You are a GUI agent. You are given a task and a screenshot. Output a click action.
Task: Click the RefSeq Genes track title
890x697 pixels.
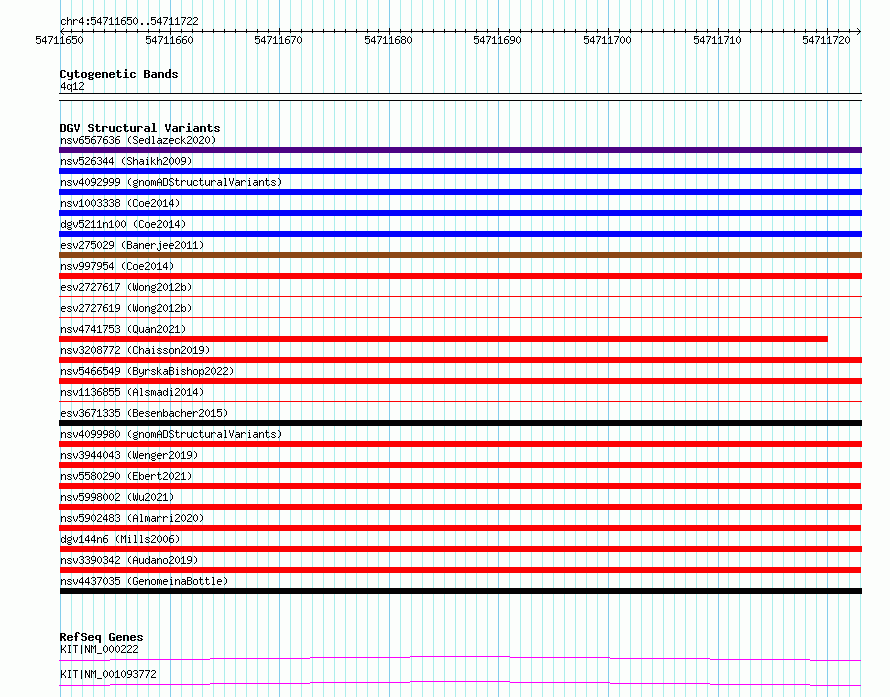pos(101,637)
